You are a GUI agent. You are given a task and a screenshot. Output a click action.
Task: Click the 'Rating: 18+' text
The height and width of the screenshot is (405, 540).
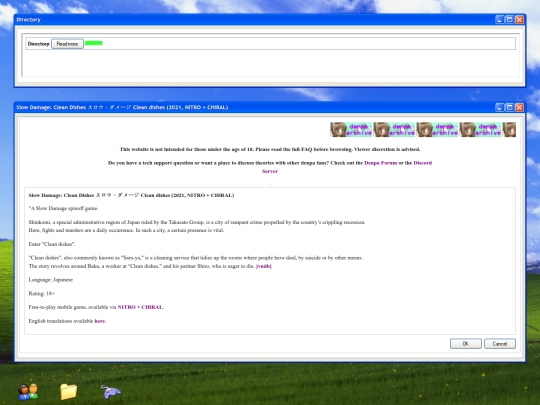click(42, 293)
